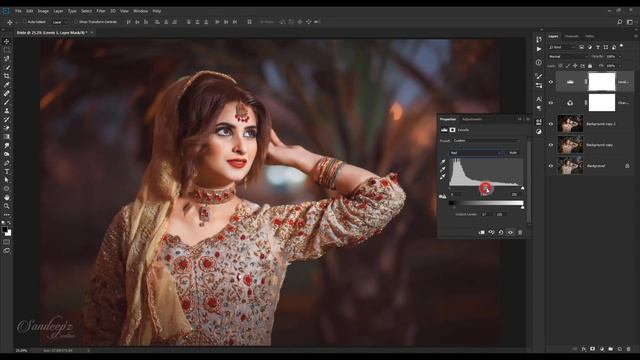Screen dimensions: 640x360
Task: Open the Actions panel play icon
Action: [x=539, y=49]
